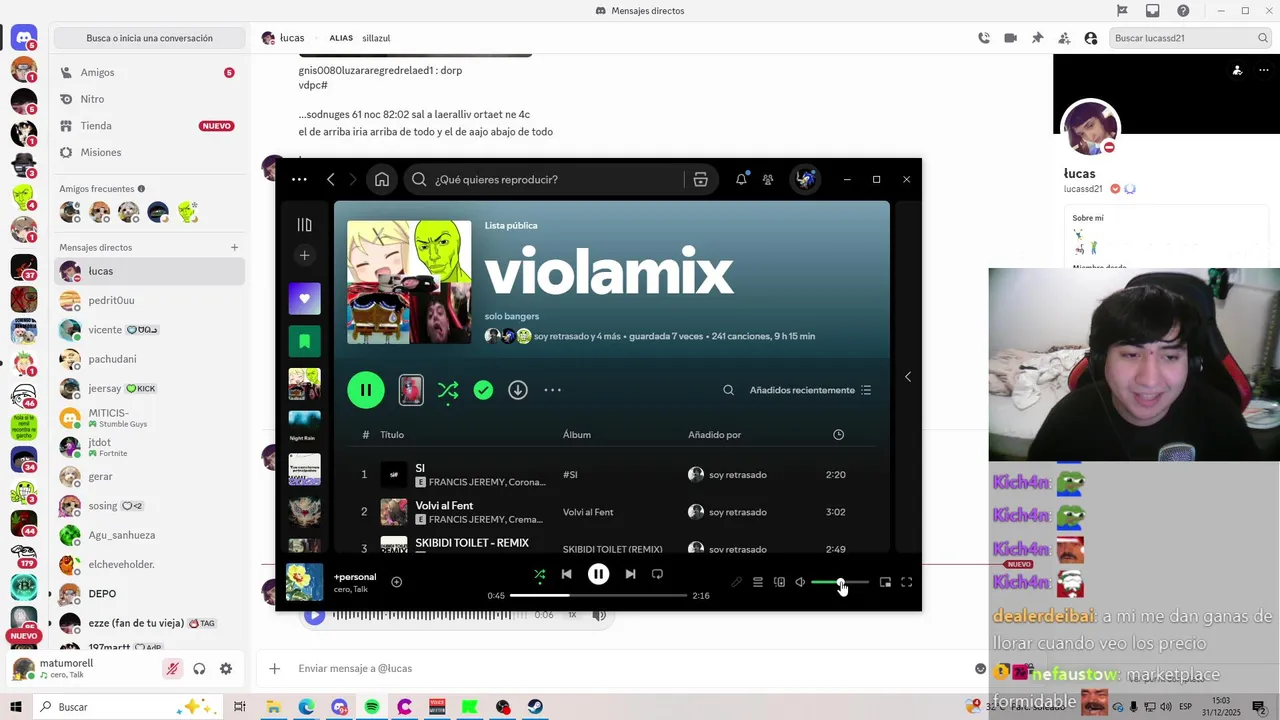Skip to next track

point(630,574)
